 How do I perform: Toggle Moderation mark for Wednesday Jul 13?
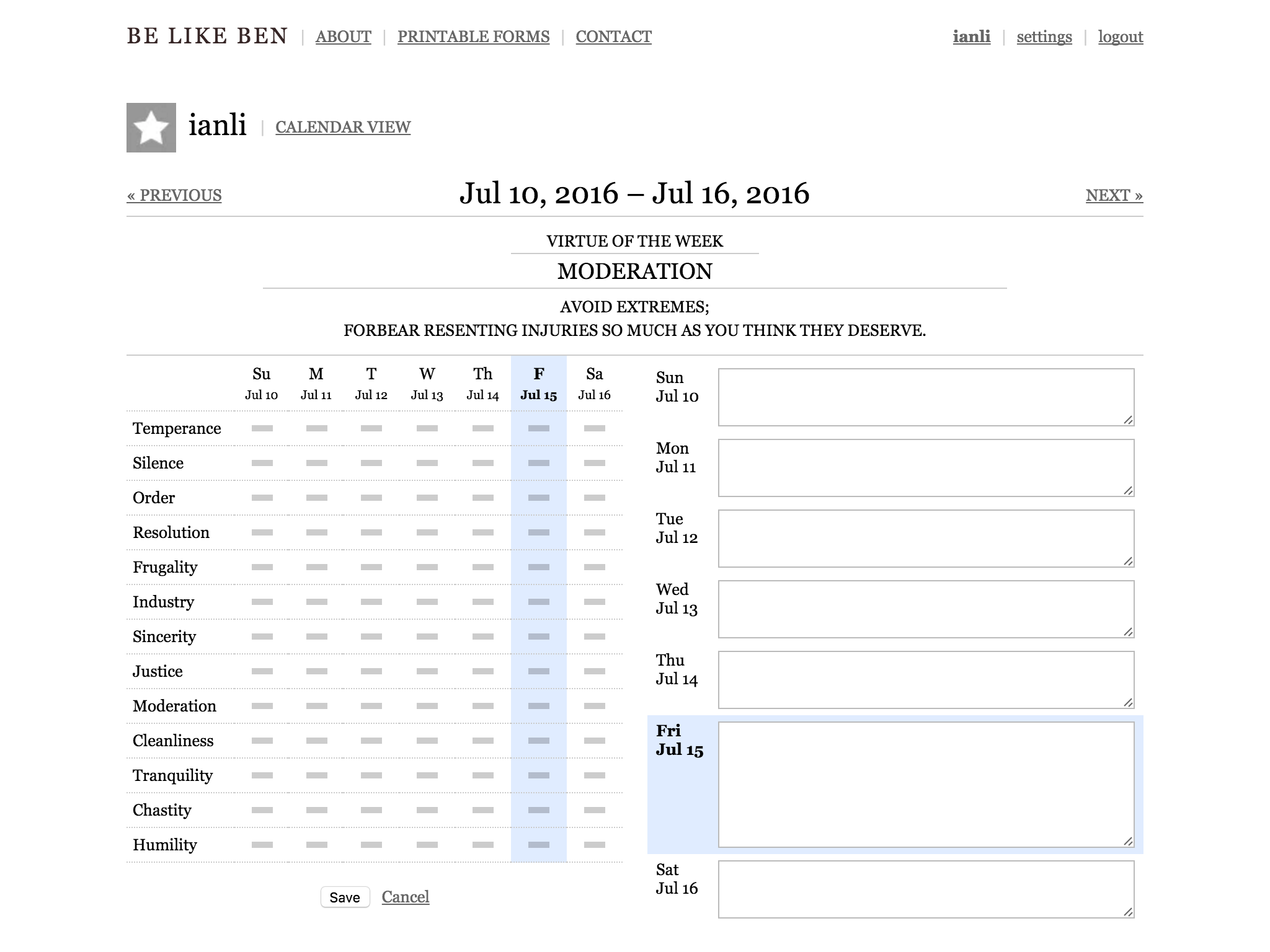[427, 706]
